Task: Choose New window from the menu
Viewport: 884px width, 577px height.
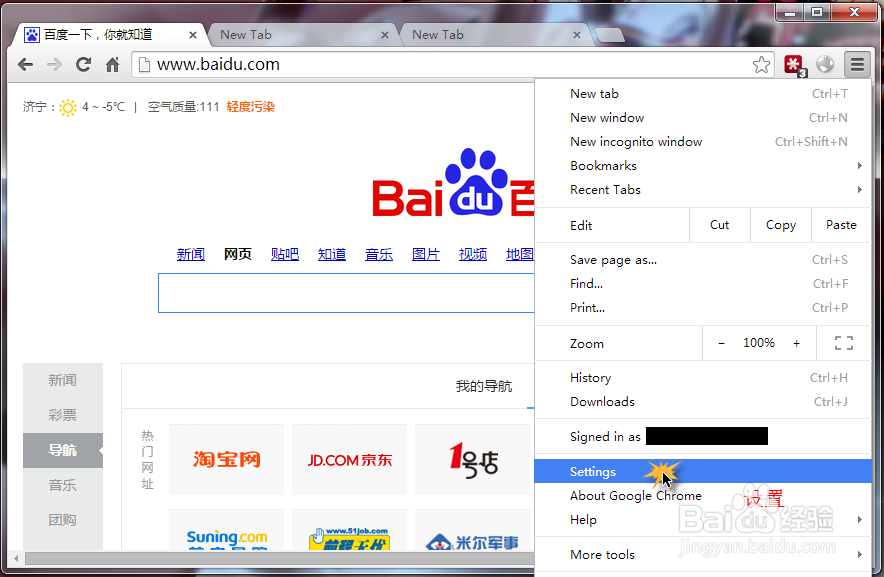Action: tap(702, 117)
